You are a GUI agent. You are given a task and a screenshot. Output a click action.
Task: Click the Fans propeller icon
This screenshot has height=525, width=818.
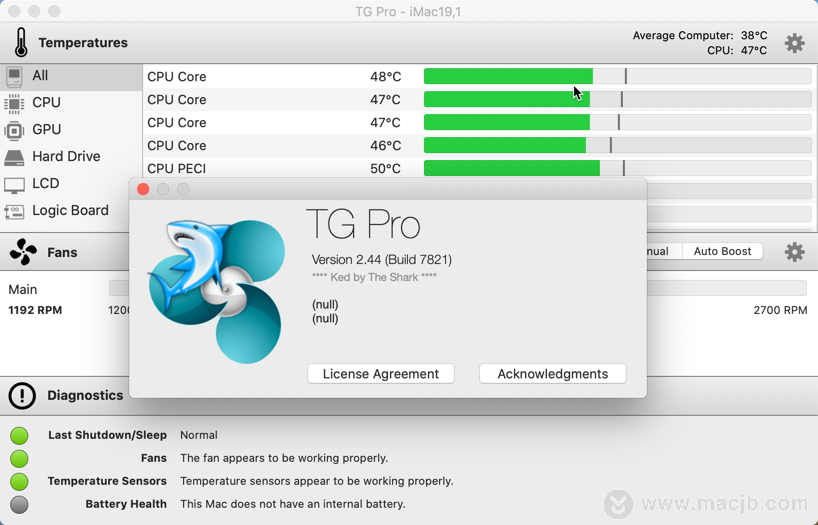(23, 252)
